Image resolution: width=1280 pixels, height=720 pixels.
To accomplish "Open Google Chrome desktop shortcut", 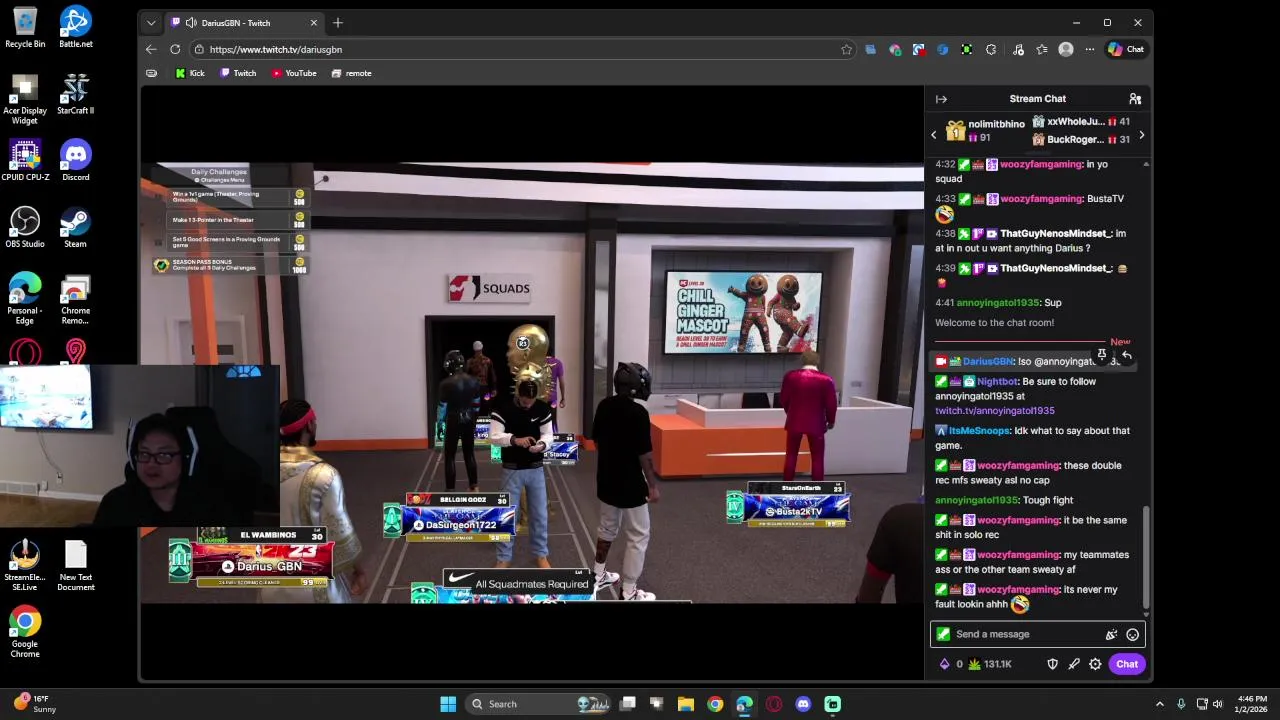I will tap(25, 631).
